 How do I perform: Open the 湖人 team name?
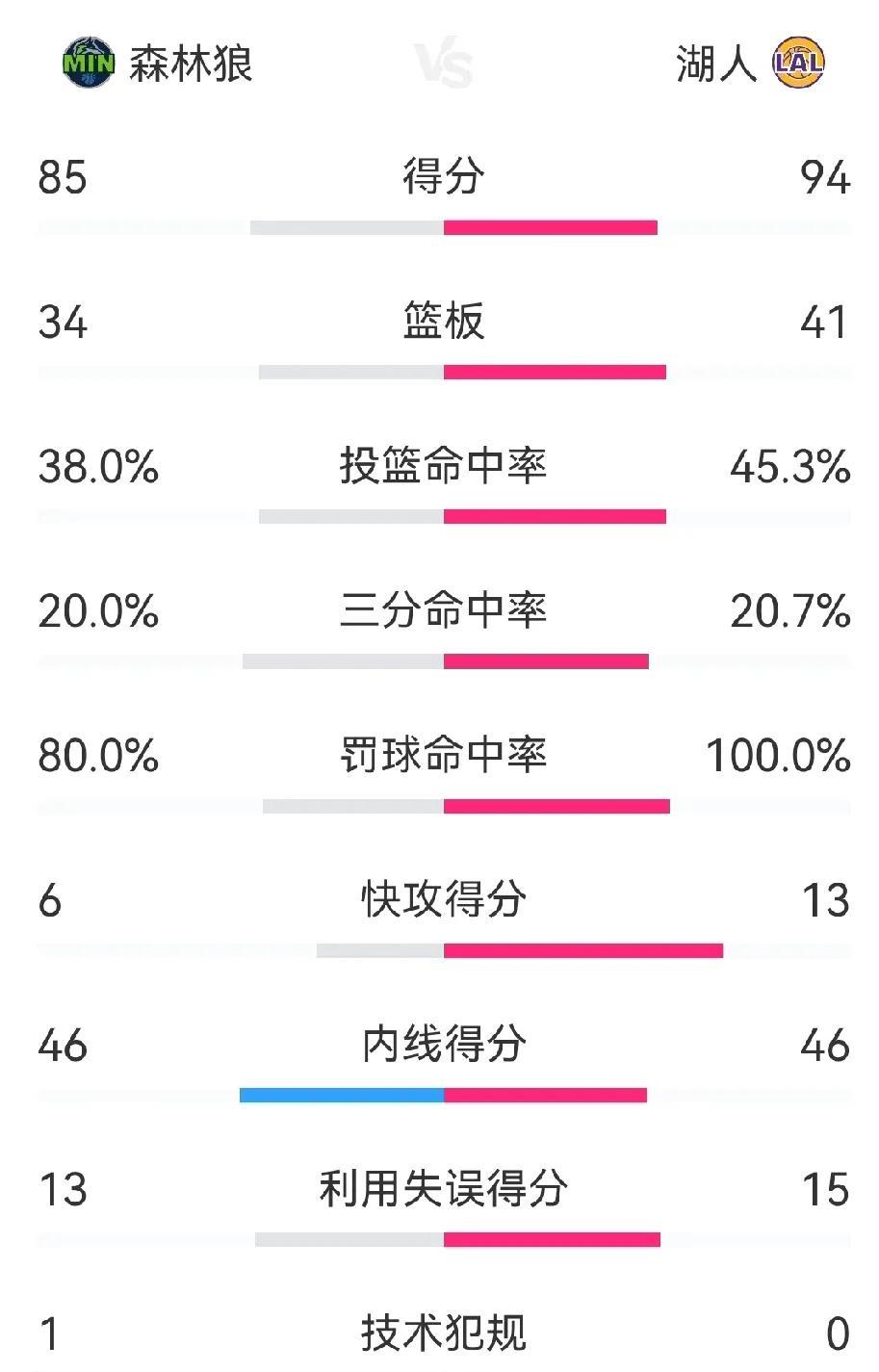[717, 64]
